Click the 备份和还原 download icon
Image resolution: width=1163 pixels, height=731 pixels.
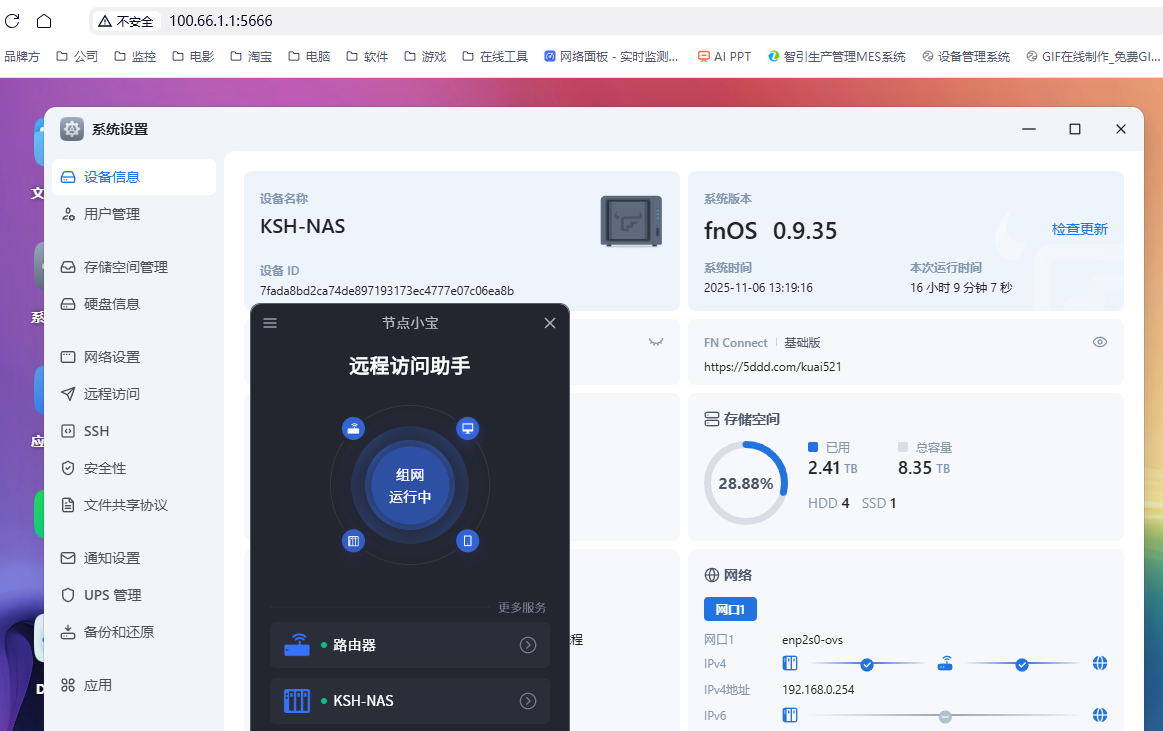[67, 632]
